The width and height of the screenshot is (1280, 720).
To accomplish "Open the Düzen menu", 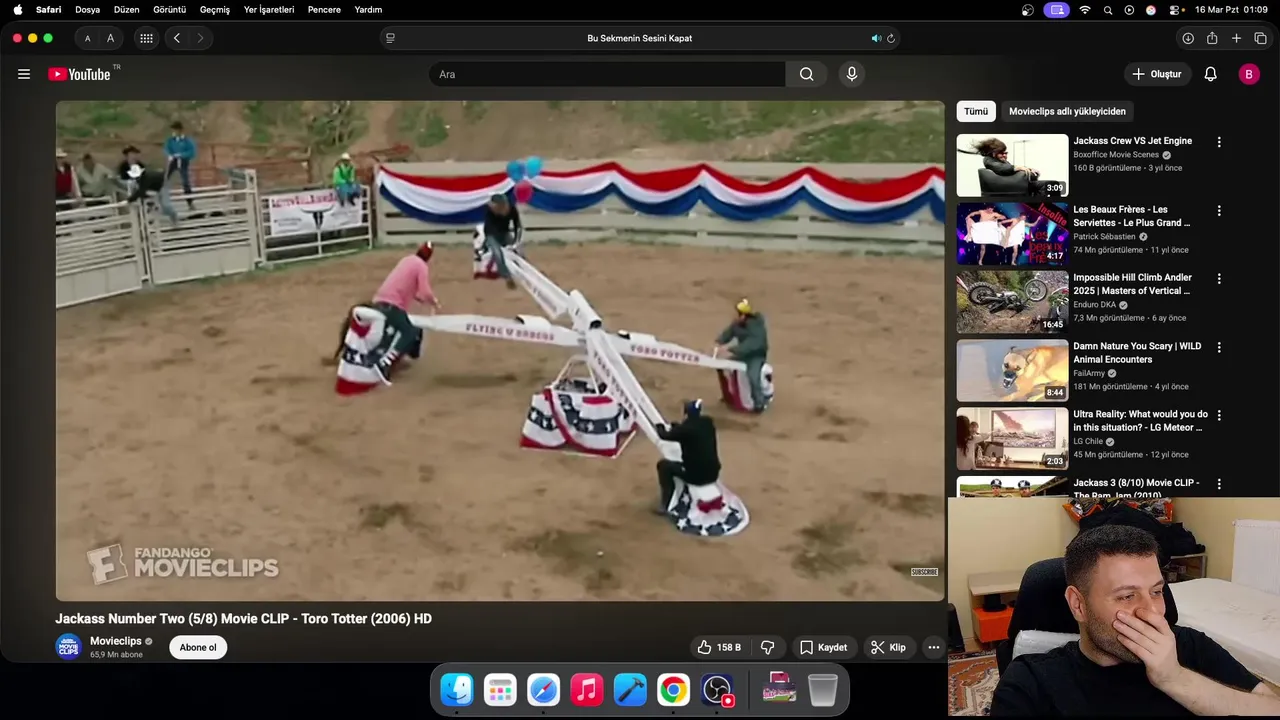I will [127, 10].
